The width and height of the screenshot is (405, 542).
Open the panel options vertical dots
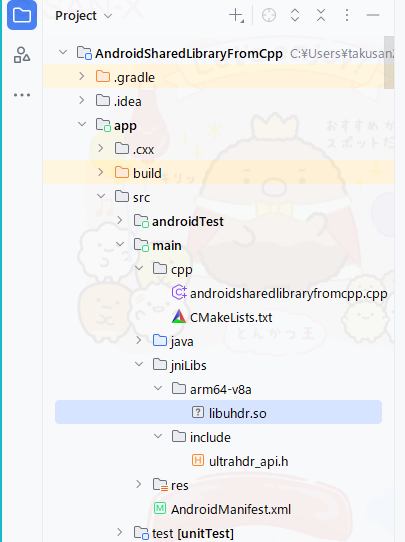click(347, 16)
